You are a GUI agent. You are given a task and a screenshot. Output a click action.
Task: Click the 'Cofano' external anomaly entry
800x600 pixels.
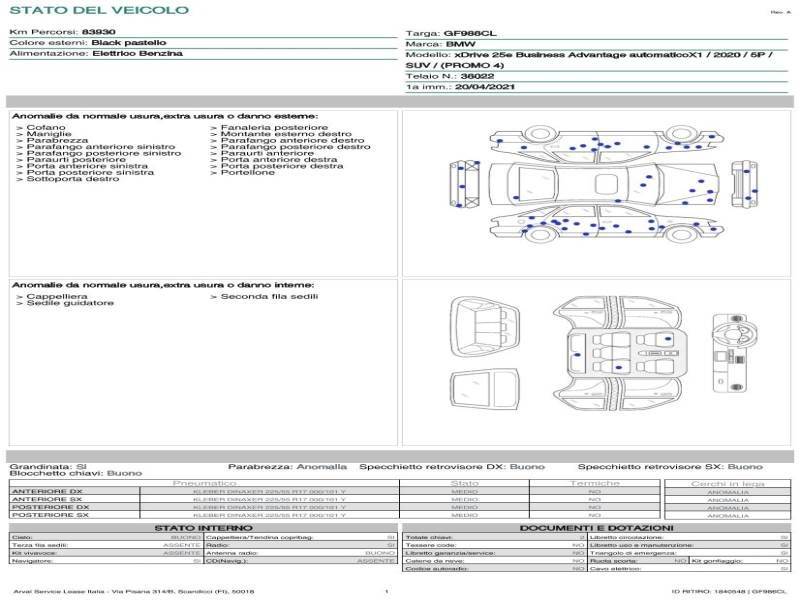point(46,127)
